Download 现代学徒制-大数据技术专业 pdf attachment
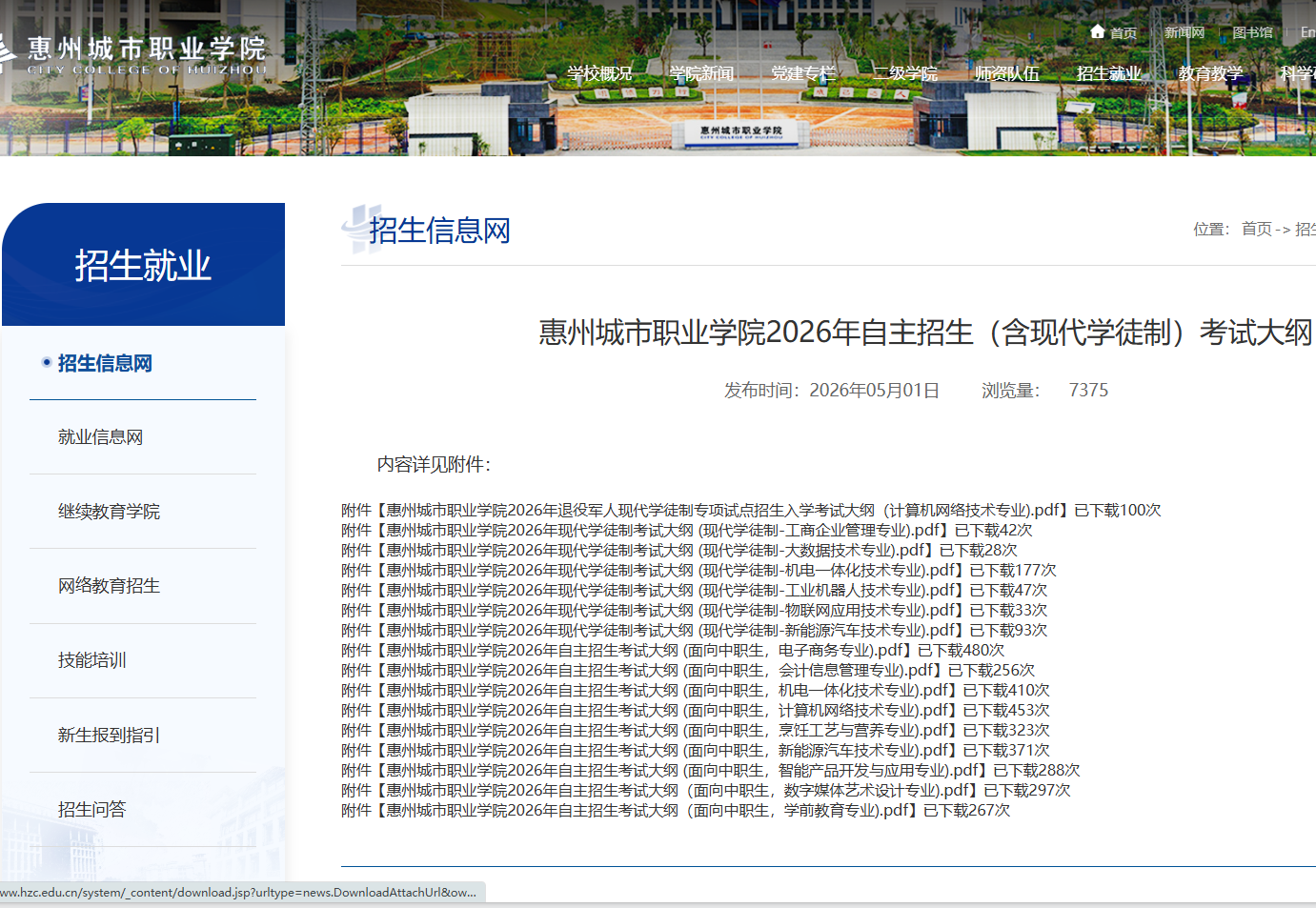1316x908 pixels. pos(657,550)
